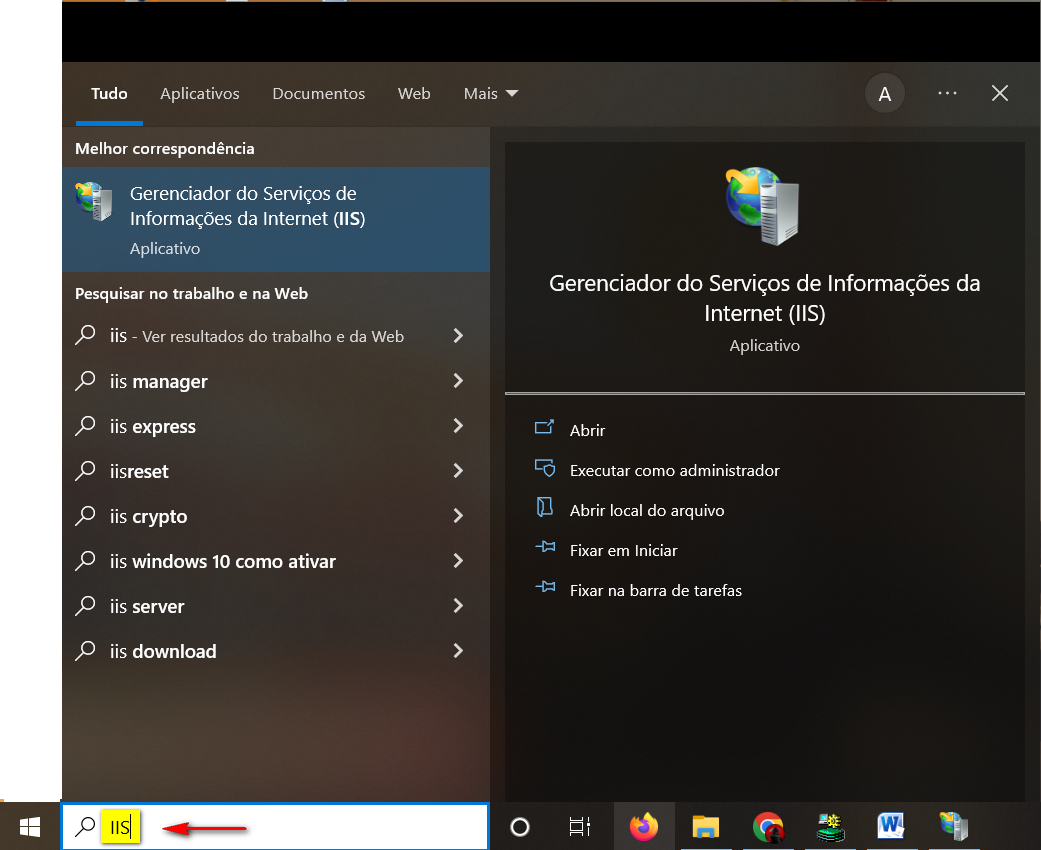This screenshot has width=1041, height=850.
Task: Open the best match Gerenciador do Serviços (IIS)
Action: (x=276, y=219)
